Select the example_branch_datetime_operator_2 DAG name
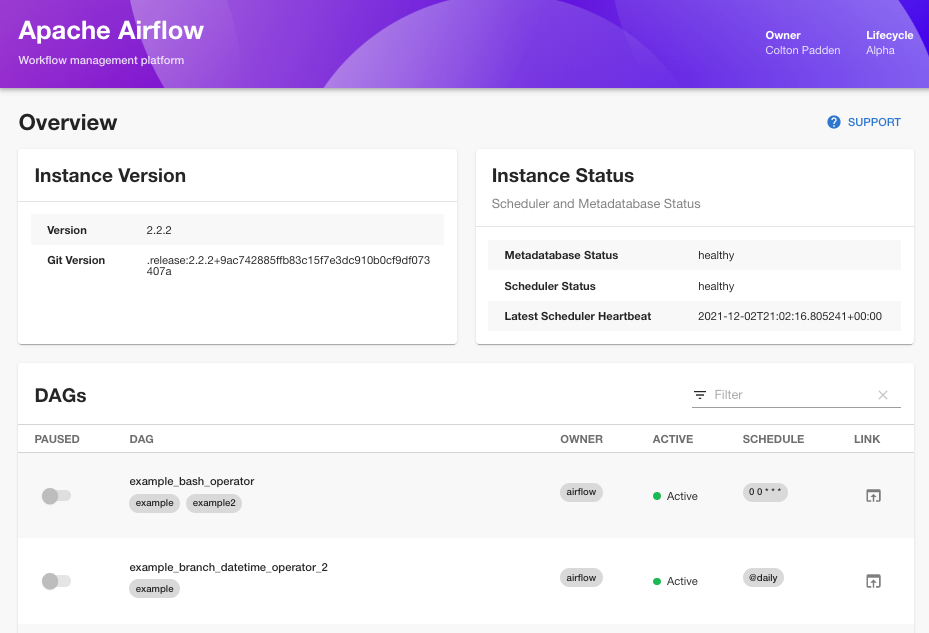 coord(229,567)
